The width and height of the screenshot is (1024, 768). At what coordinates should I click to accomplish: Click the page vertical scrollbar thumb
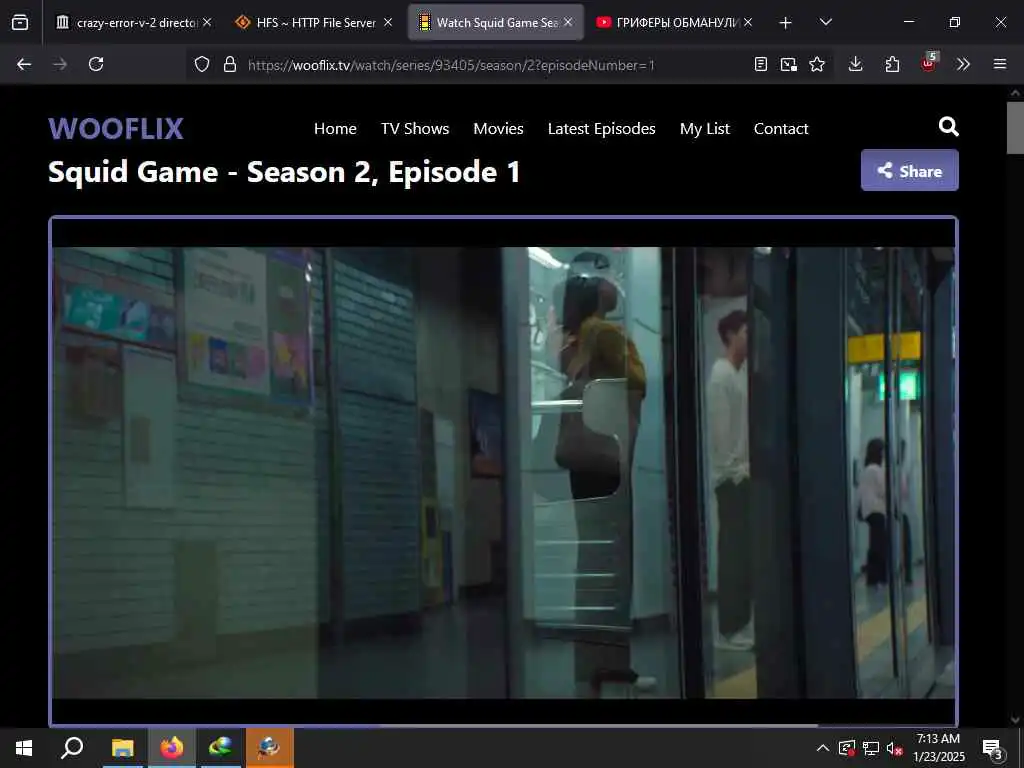1015,127
